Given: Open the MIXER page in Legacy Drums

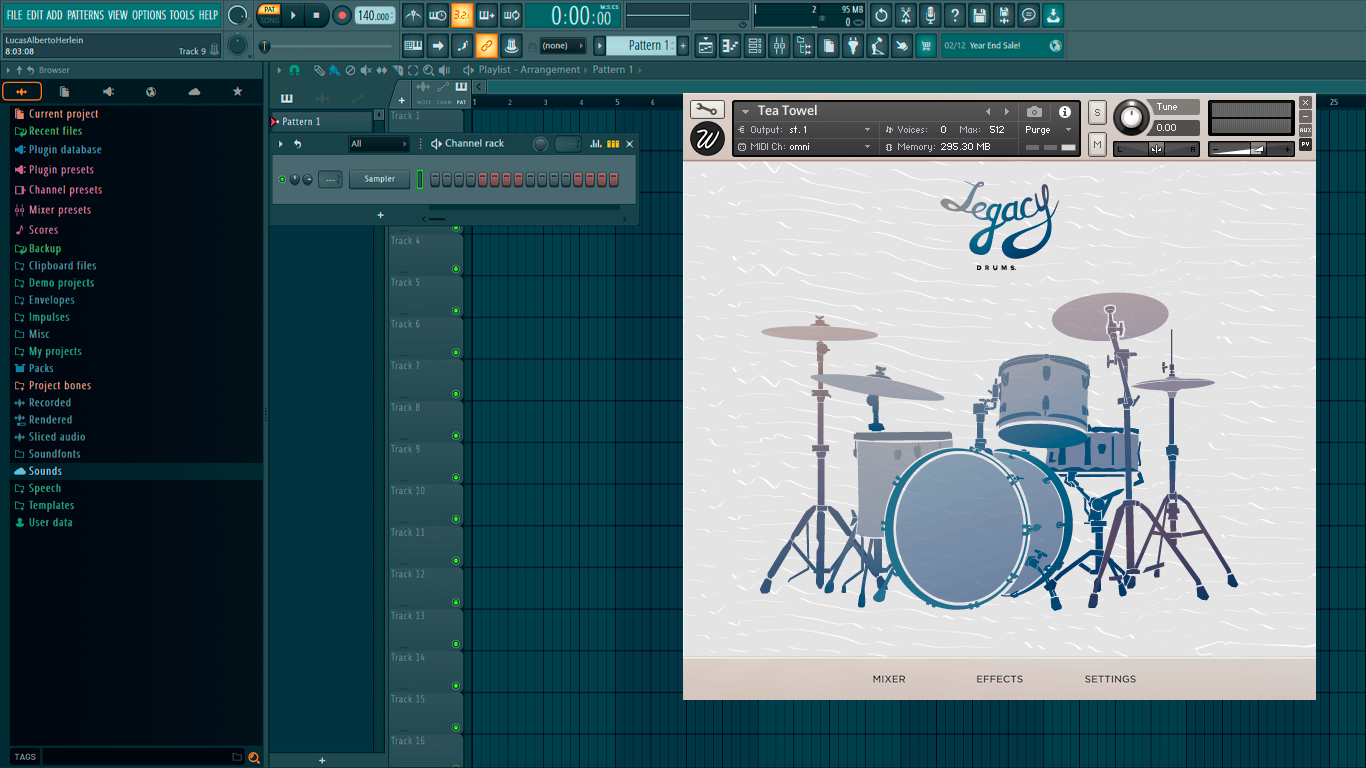Looking at the screenshot, I should 889,679.
